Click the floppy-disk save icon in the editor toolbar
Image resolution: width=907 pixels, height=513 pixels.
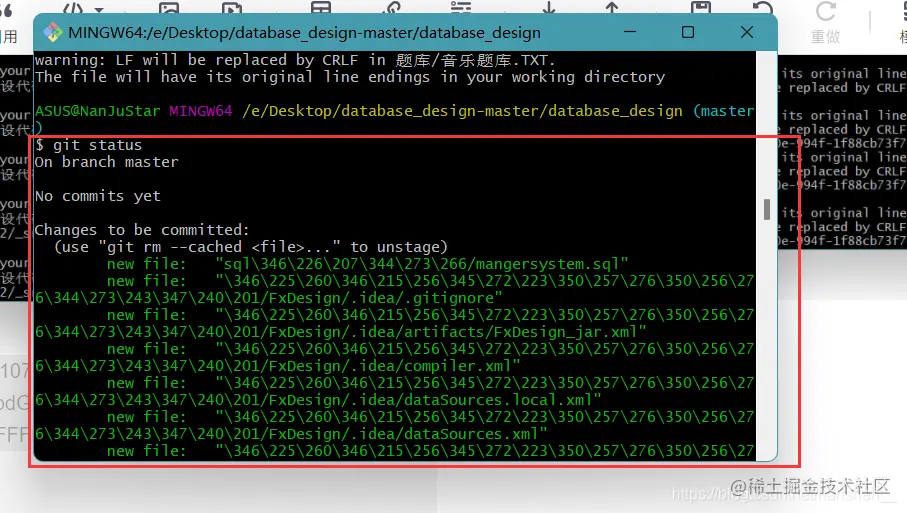pyautogui.click(x=700, y=7)
